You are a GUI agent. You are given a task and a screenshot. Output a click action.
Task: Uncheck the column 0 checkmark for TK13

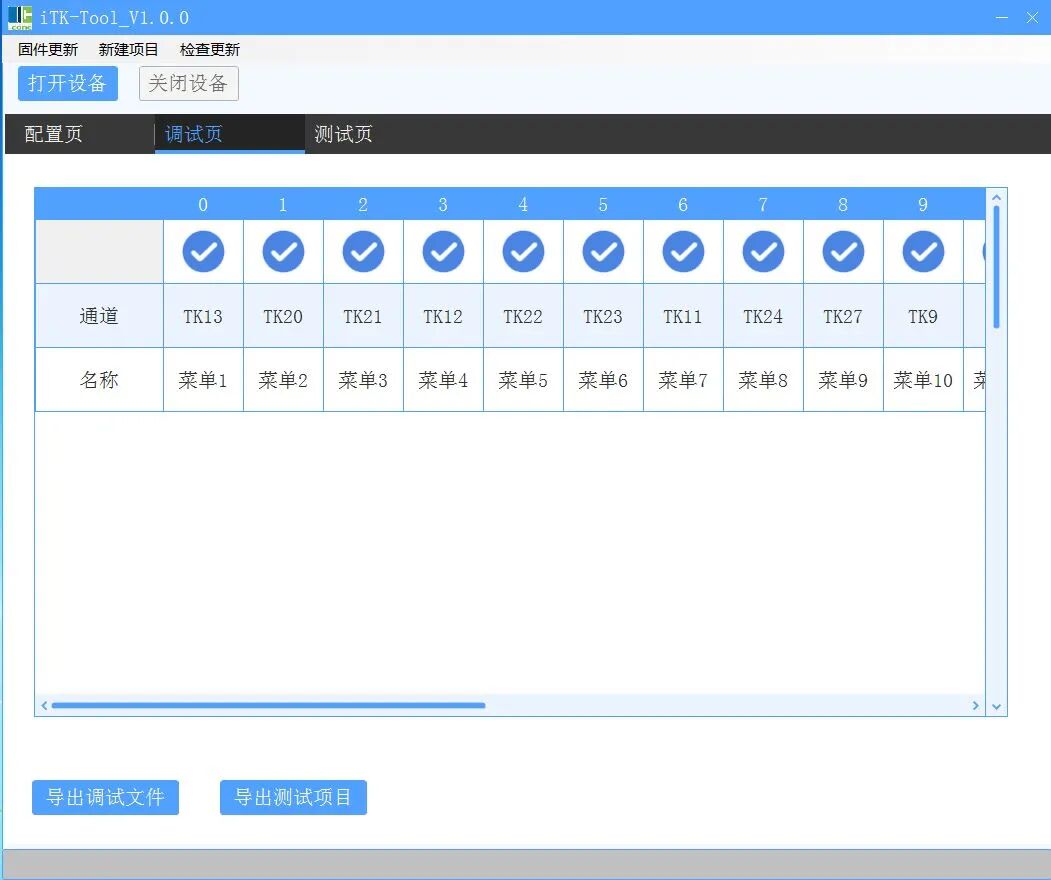(x=203, y=251)
